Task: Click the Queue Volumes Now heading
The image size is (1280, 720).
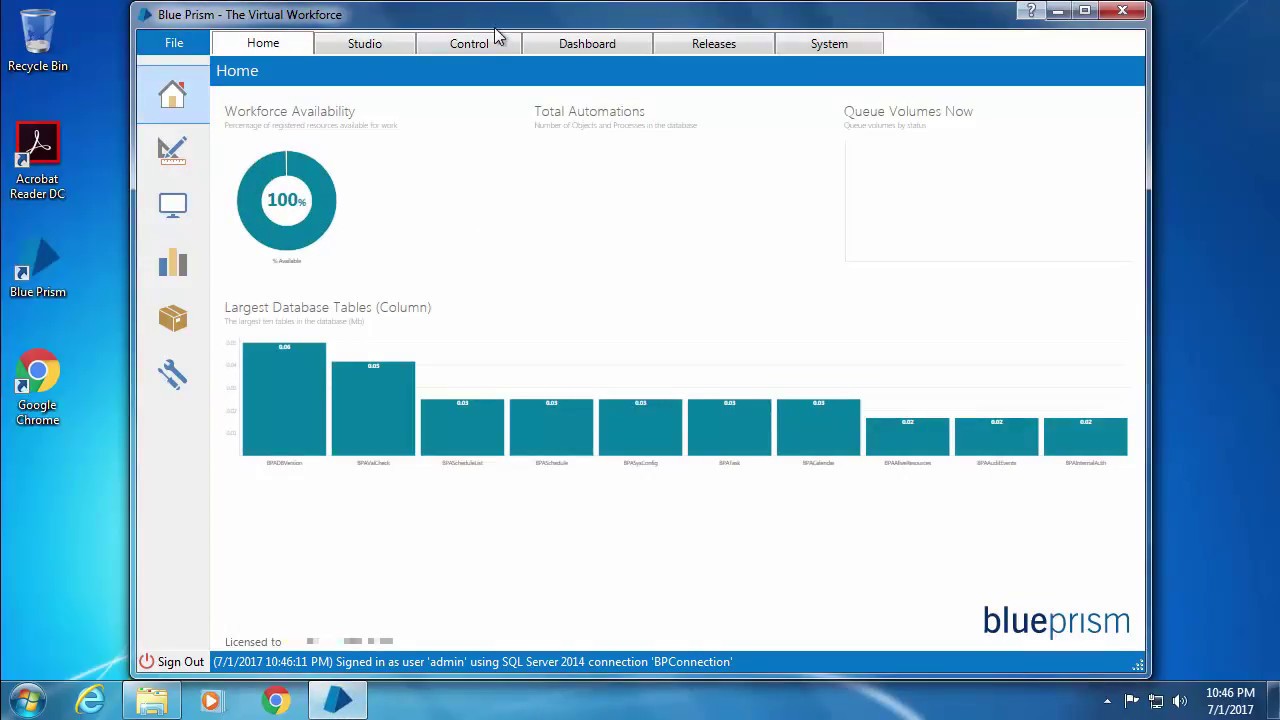Action: [x=908, y=111]
